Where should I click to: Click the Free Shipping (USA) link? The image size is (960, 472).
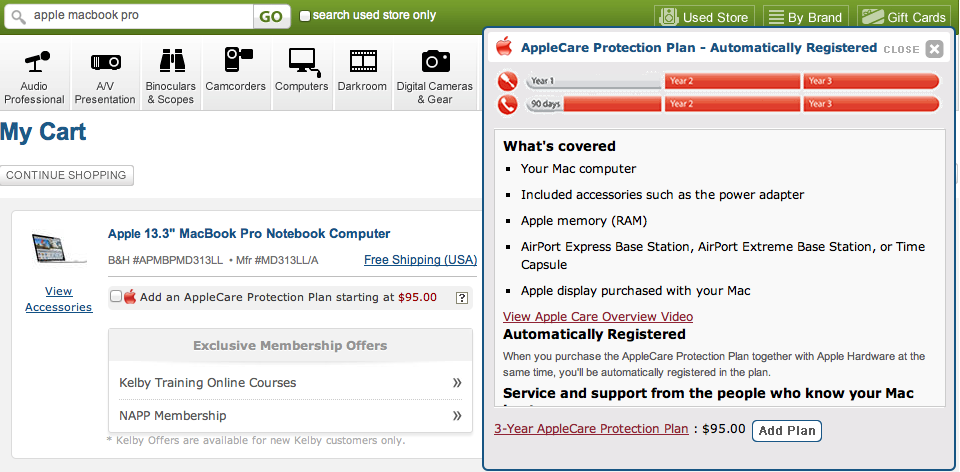coord(420,260)
